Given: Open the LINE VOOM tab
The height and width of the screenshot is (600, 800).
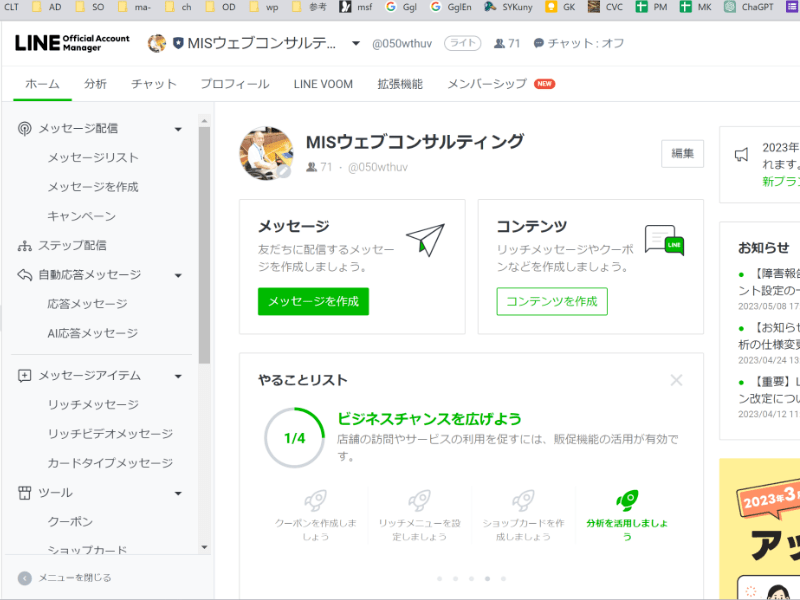Looking at the screenshot, I should (323, 84).
